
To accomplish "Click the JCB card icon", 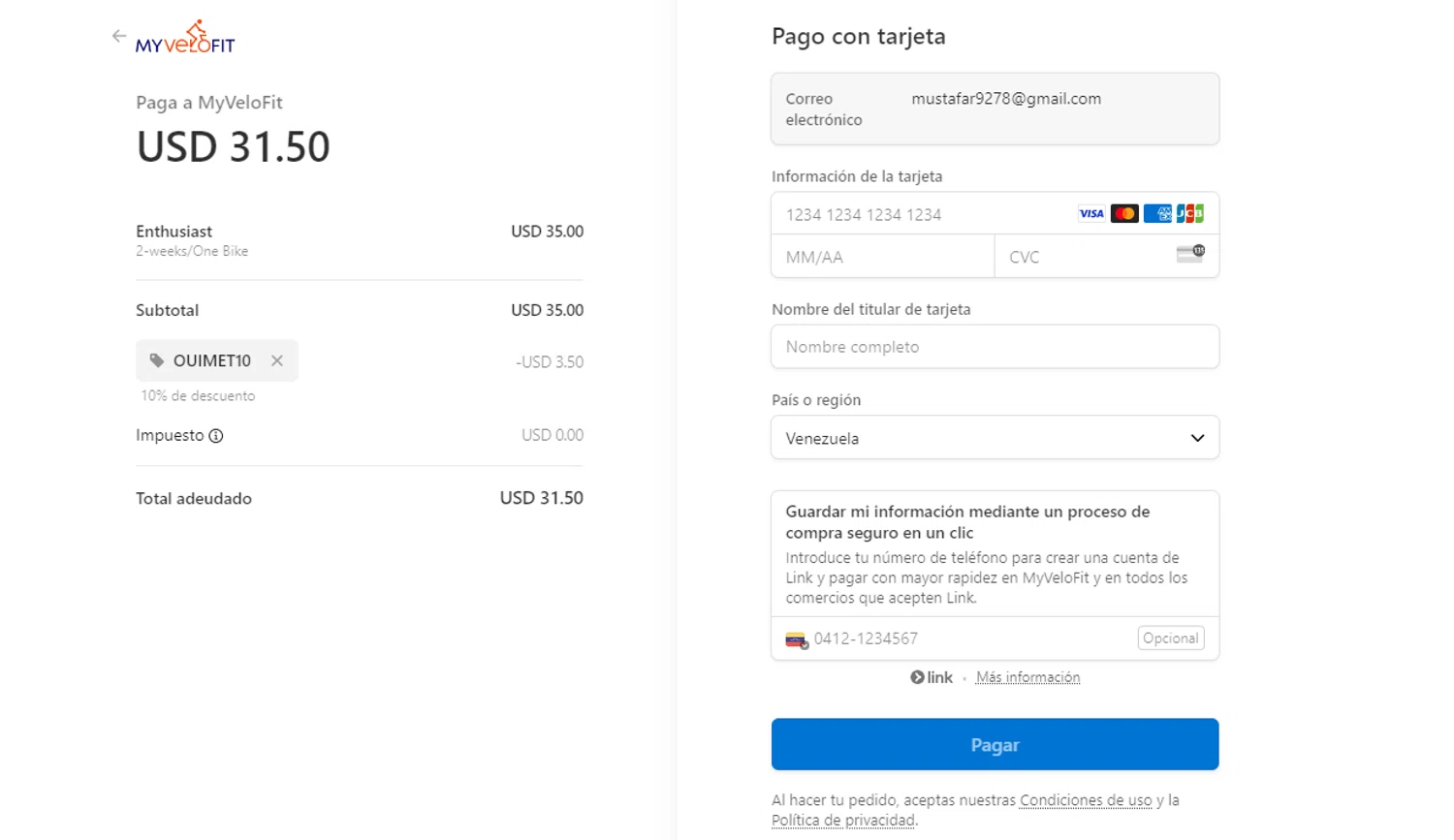I will [1190, 214].
